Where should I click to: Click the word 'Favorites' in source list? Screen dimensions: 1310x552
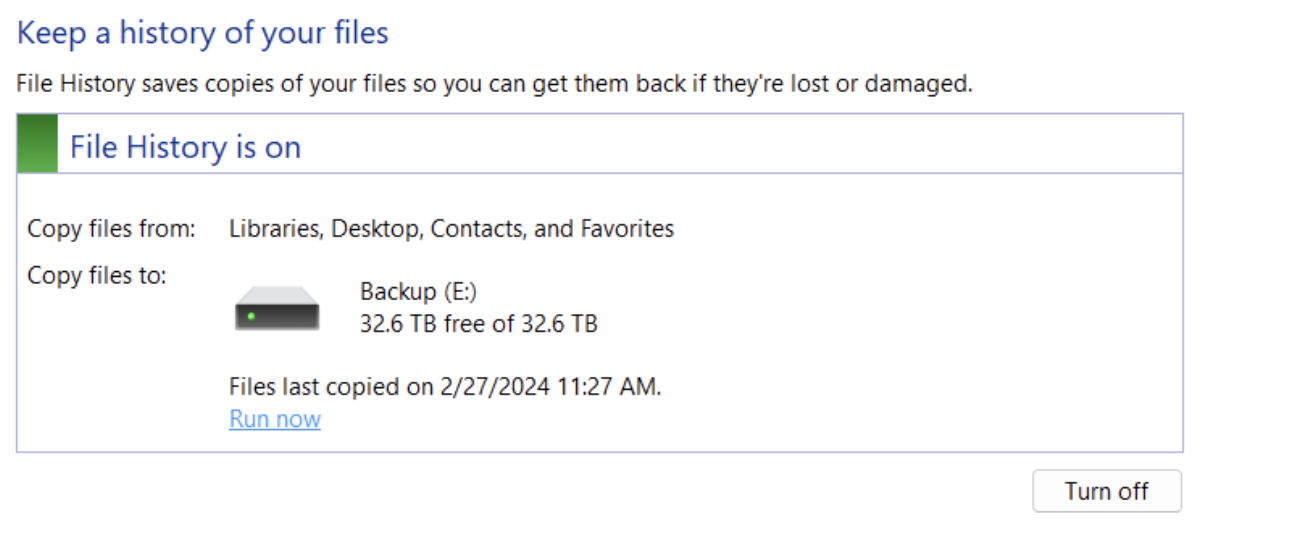pyautogui.click(x=627, y=229)
